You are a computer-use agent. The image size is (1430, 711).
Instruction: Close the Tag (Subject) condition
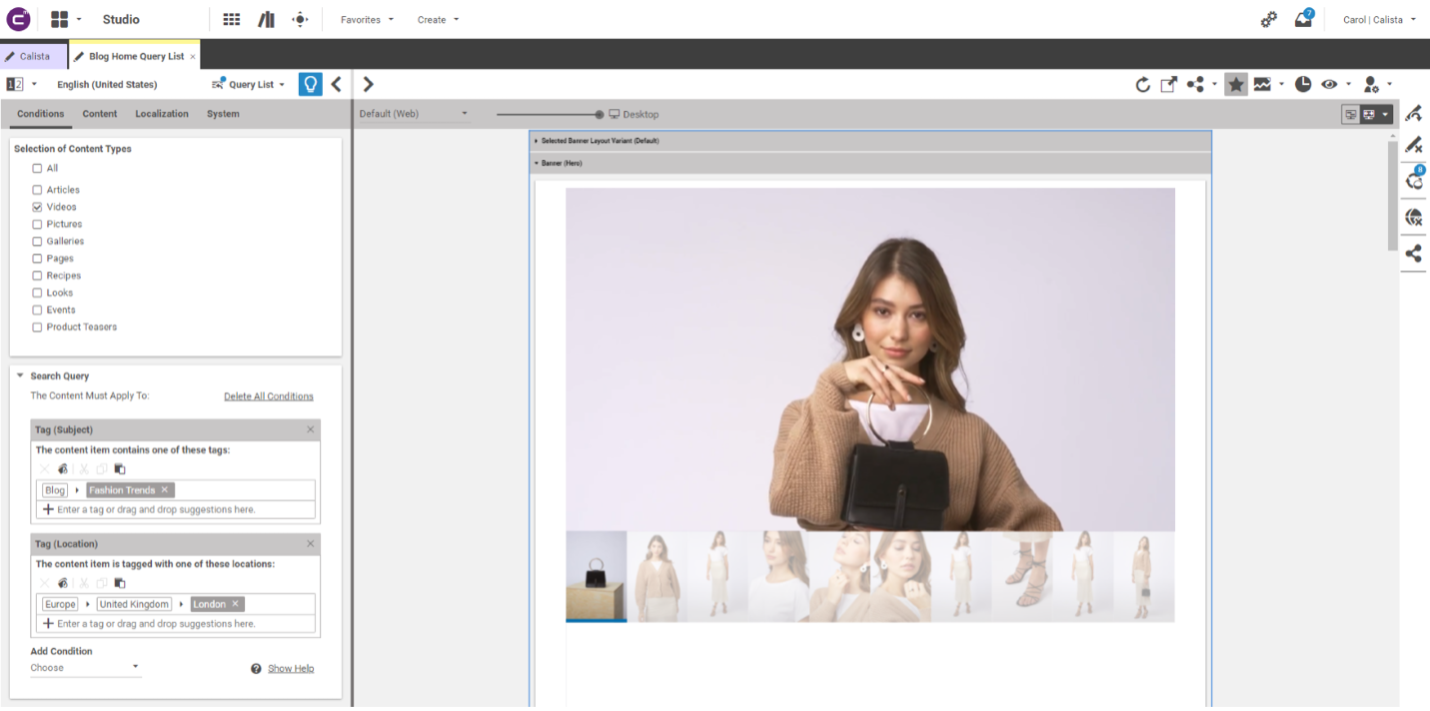click(310, 430)
